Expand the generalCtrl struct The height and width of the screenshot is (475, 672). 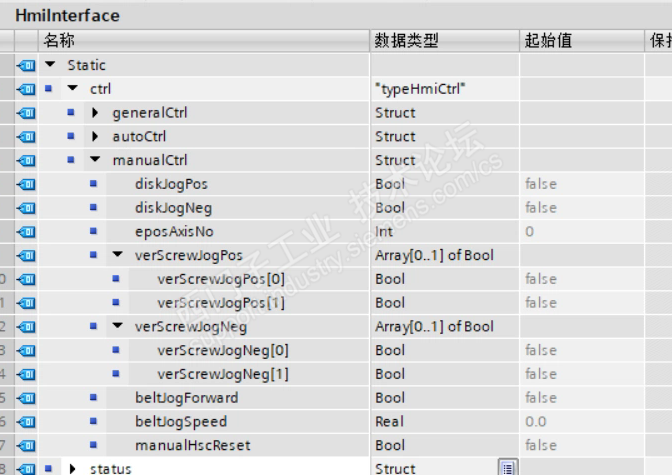(x=95, y=113)
